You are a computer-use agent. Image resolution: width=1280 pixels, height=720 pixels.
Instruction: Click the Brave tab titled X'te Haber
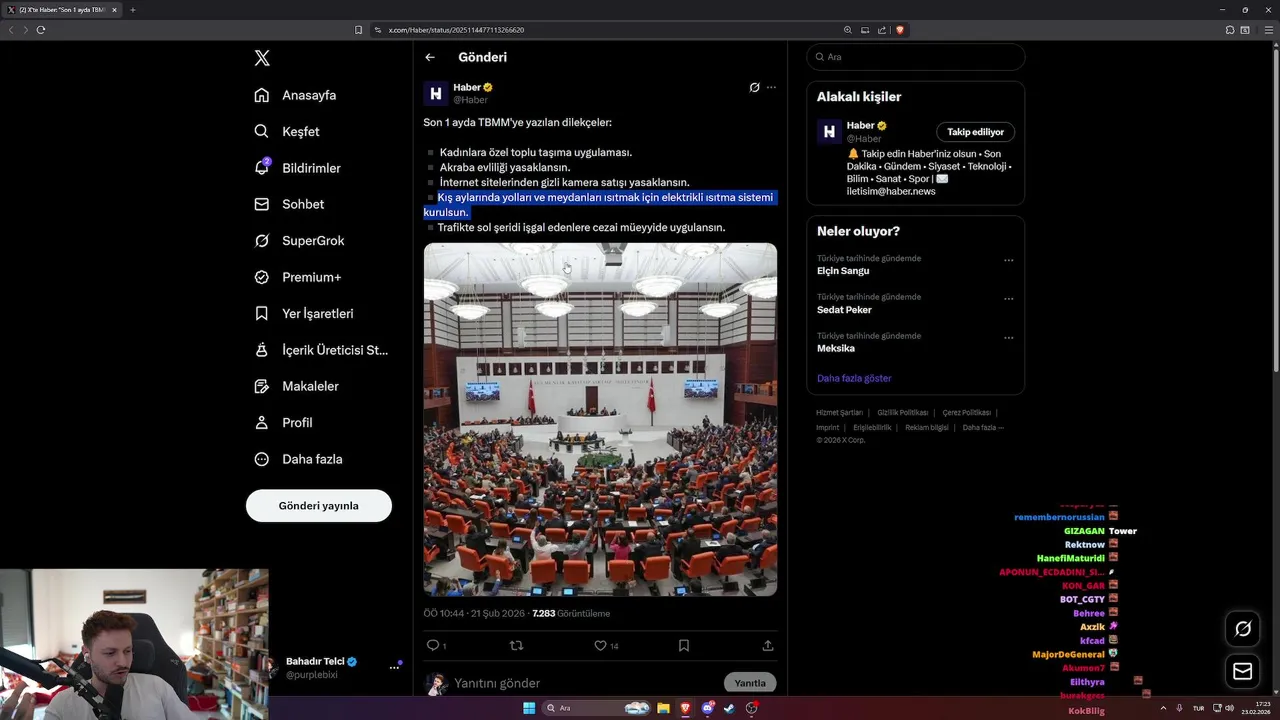[62, 10]
